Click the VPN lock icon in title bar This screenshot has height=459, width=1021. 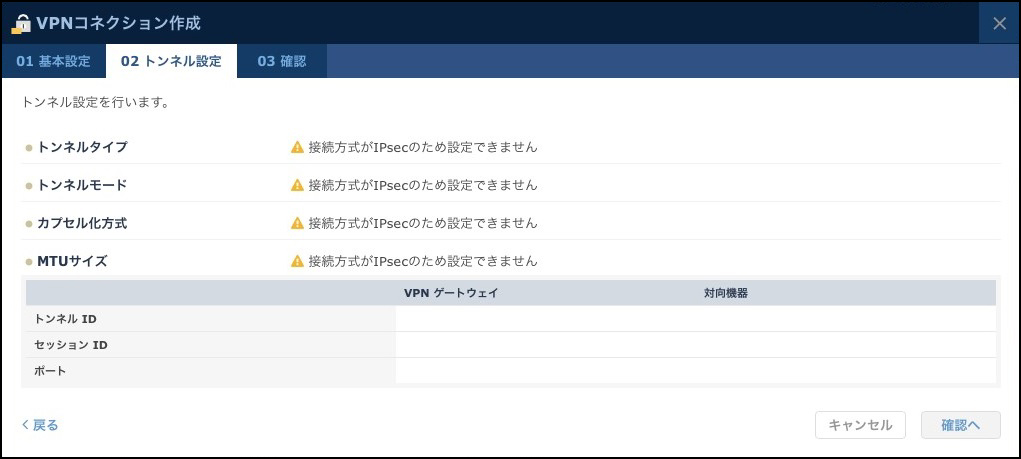22,23
